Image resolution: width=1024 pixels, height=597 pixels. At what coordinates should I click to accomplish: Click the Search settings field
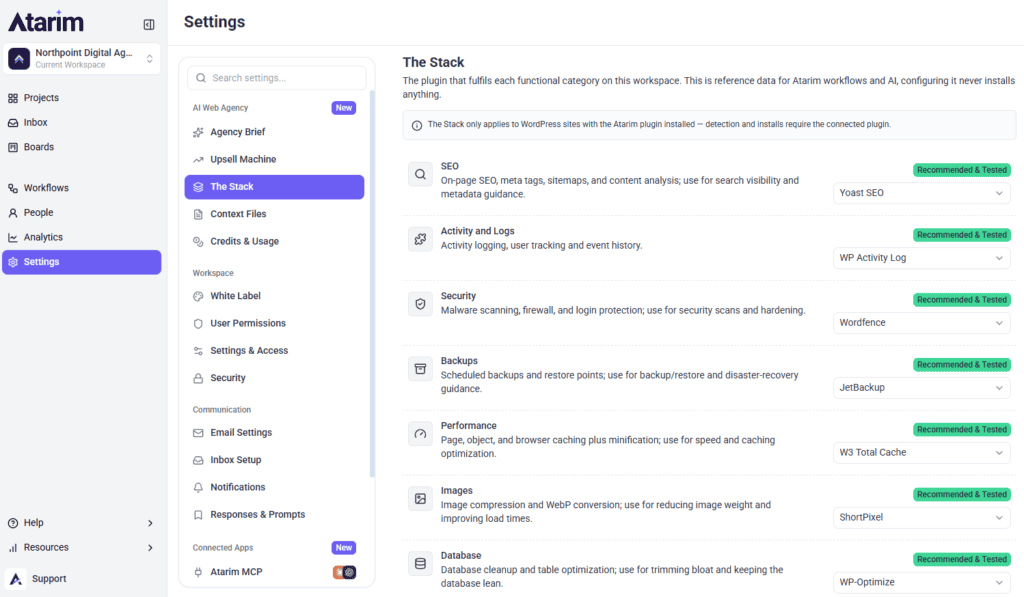277,78
